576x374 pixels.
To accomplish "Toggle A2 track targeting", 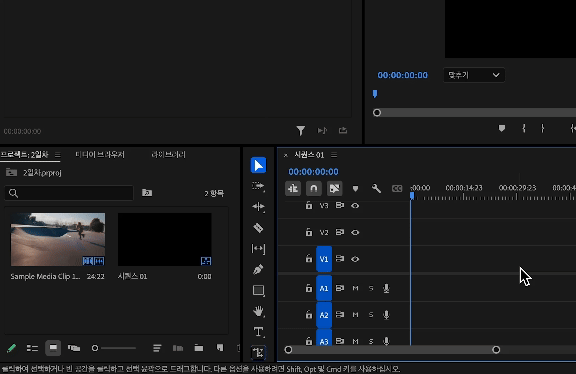I will pyautogui.click(x=324, y=315).
